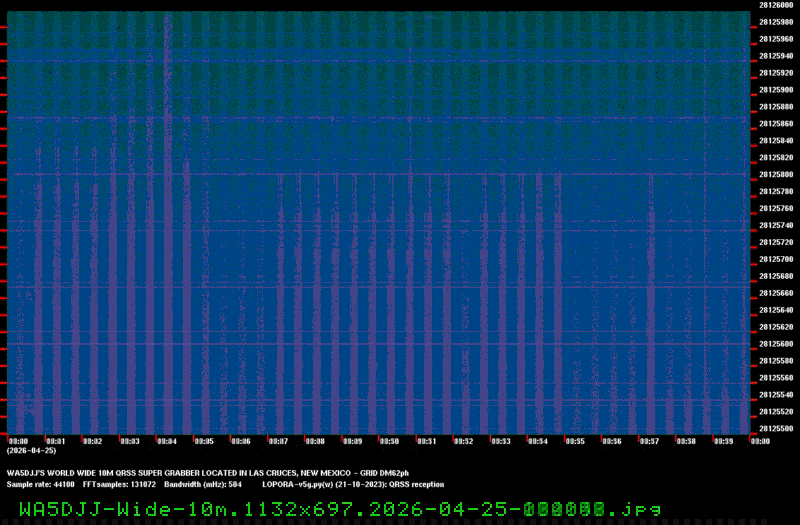
Task: Click the 00:17 time marker
Action: tap(648, 441)
